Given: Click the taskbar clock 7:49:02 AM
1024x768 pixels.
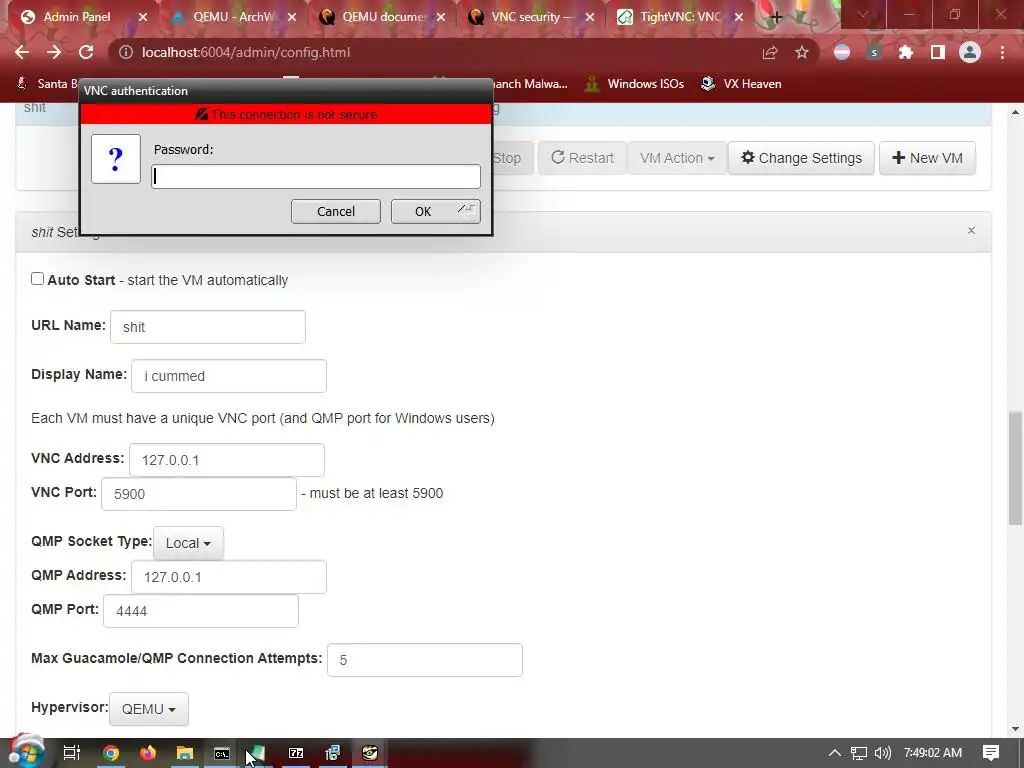Looking at the screenshot, I should (933, 753).
